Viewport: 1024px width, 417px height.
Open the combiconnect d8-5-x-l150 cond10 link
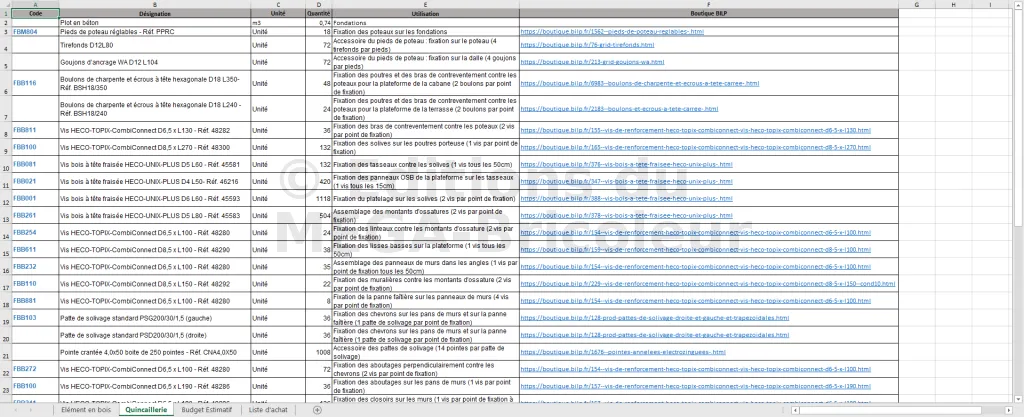(708, 284)
